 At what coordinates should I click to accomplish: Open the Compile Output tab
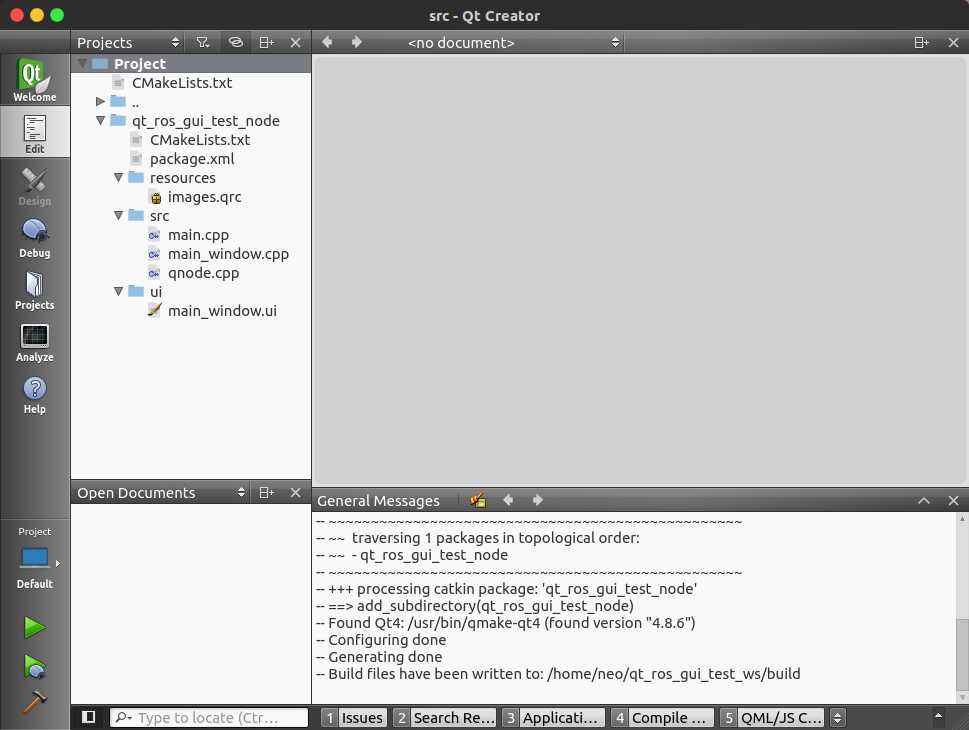[662, 717]
